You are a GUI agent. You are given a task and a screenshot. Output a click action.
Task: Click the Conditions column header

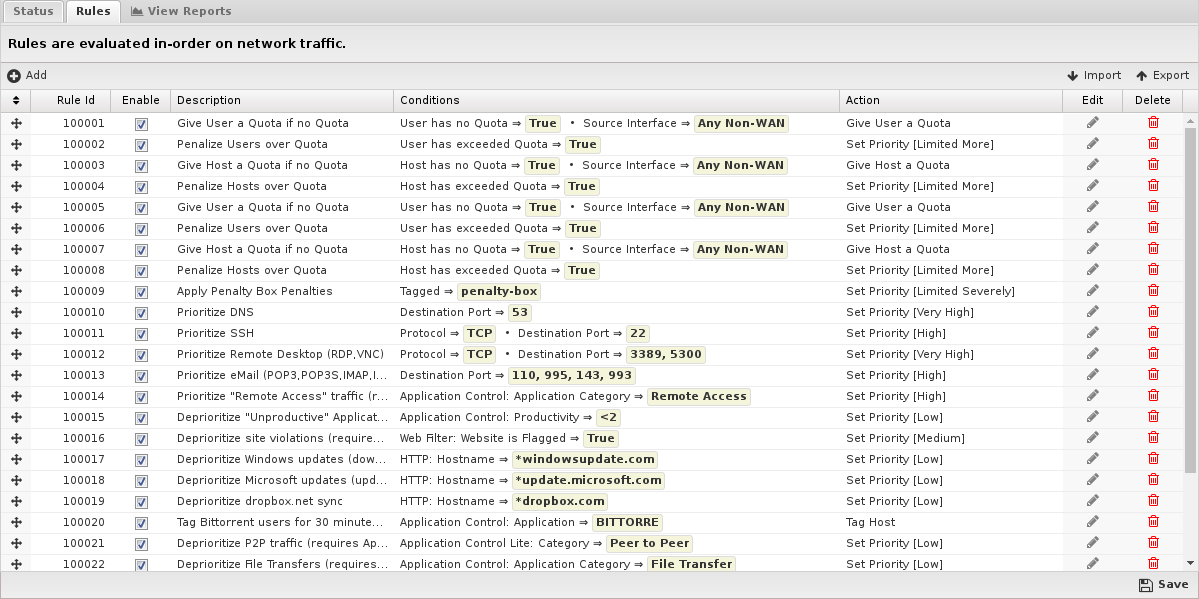point(616,100)
